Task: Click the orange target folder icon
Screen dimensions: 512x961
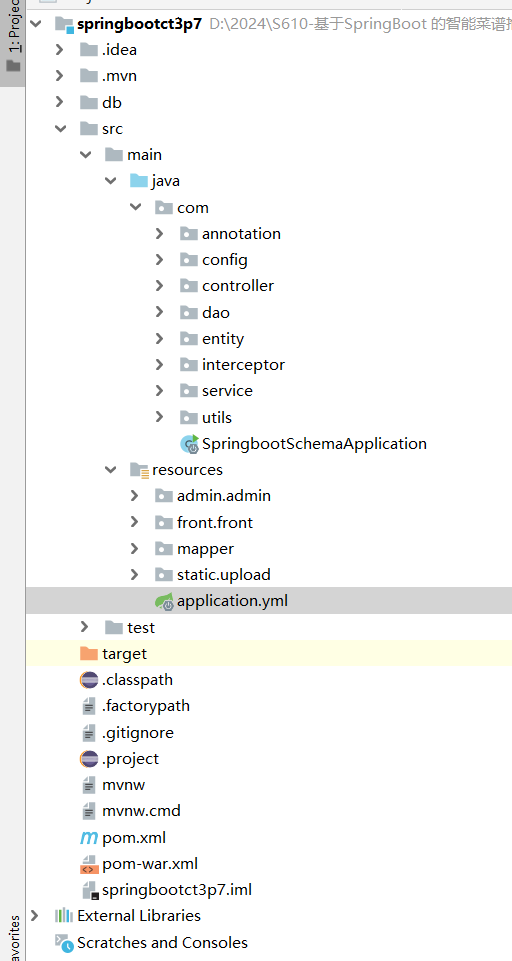Action: coord(89,653)
